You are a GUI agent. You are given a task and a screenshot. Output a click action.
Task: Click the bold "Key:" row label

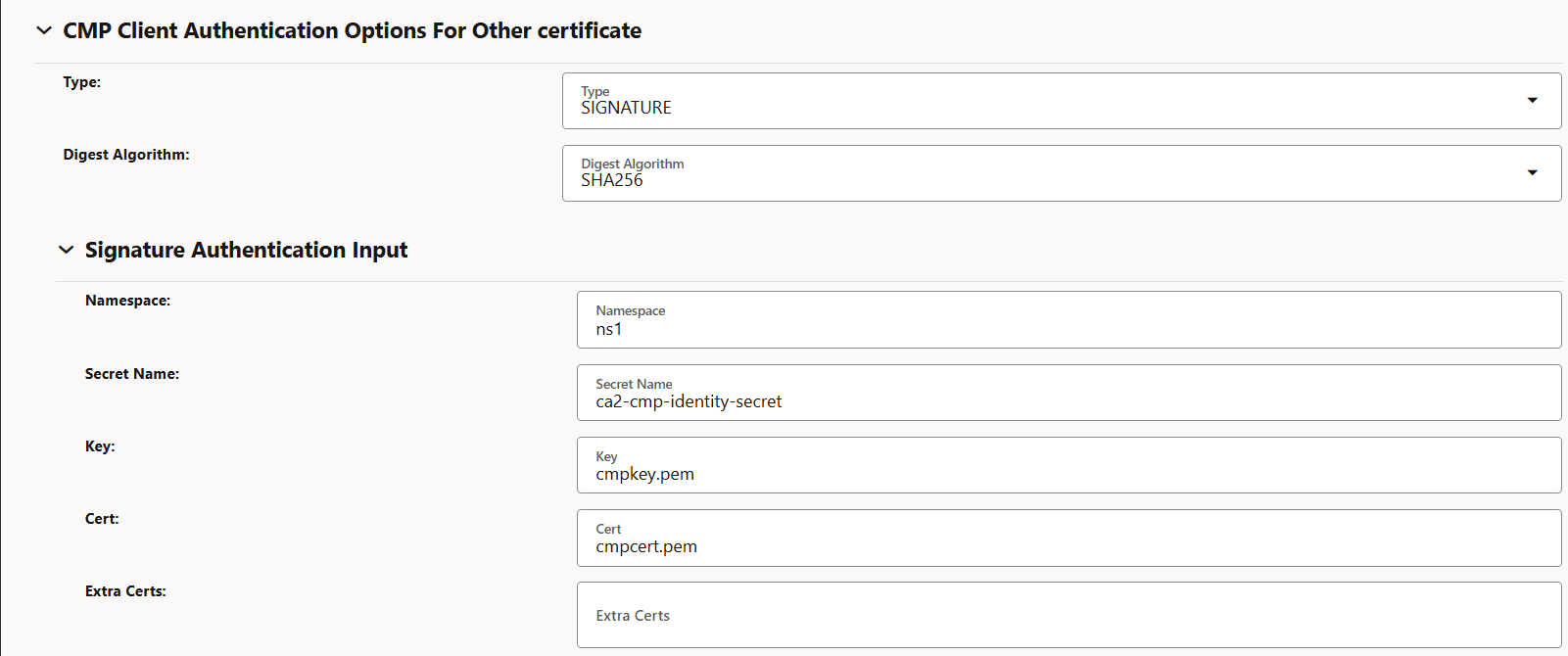click(100, 446)
